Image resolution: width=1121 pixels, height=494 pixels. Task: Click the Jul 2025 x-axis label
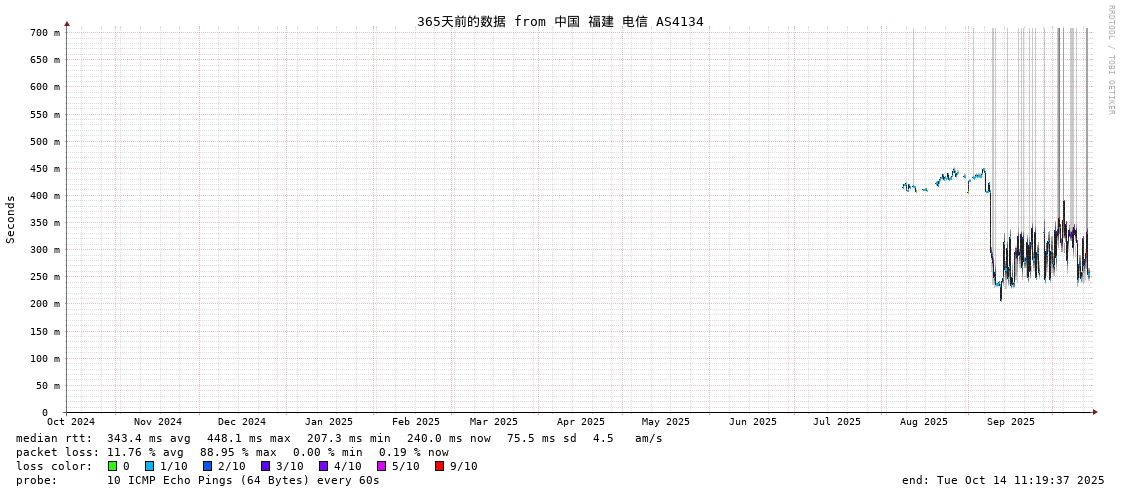pos(837,422)
